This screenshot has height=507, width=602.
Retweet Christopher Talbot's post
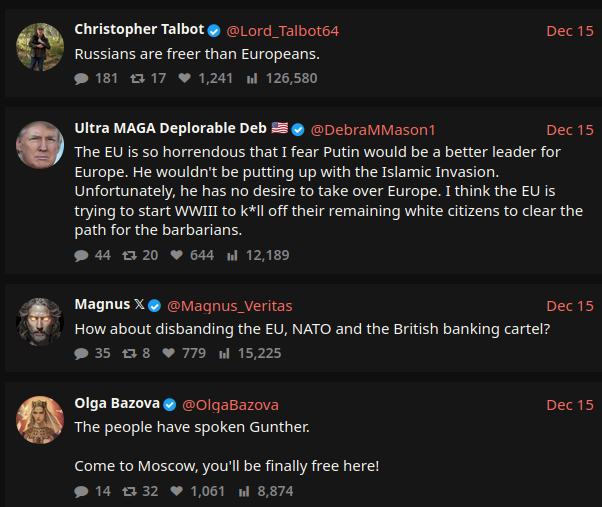(x=130, y=78)
